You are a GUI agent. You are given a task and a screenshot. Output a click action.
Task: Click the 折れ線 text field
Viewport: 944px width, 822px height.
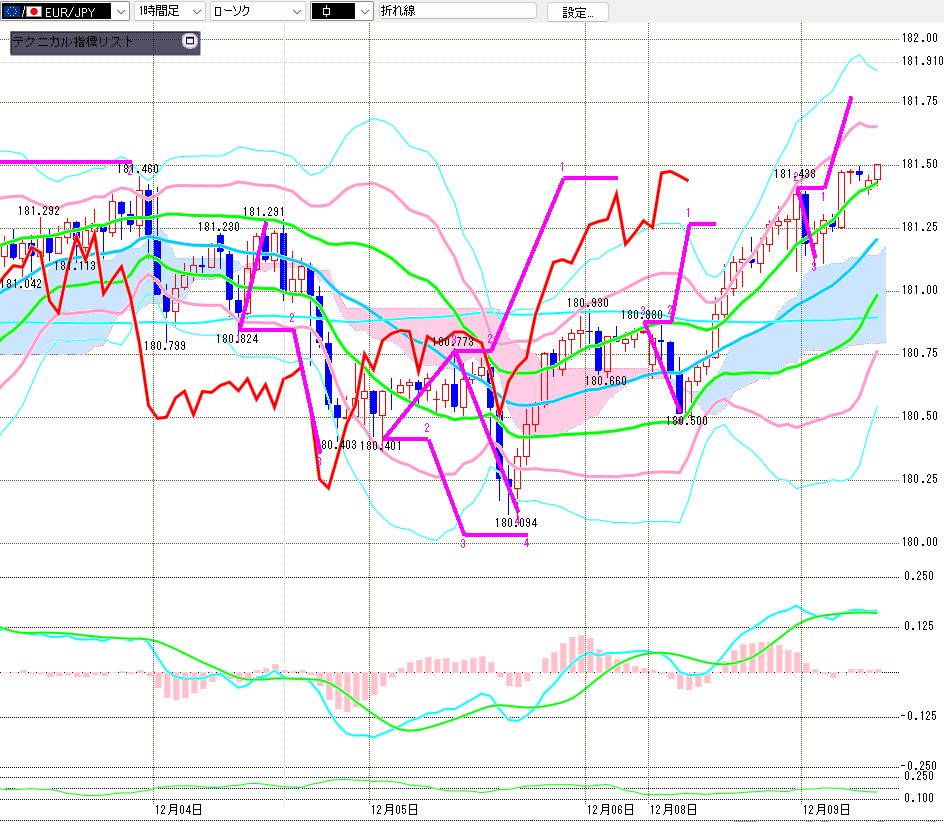click(456, 12)
